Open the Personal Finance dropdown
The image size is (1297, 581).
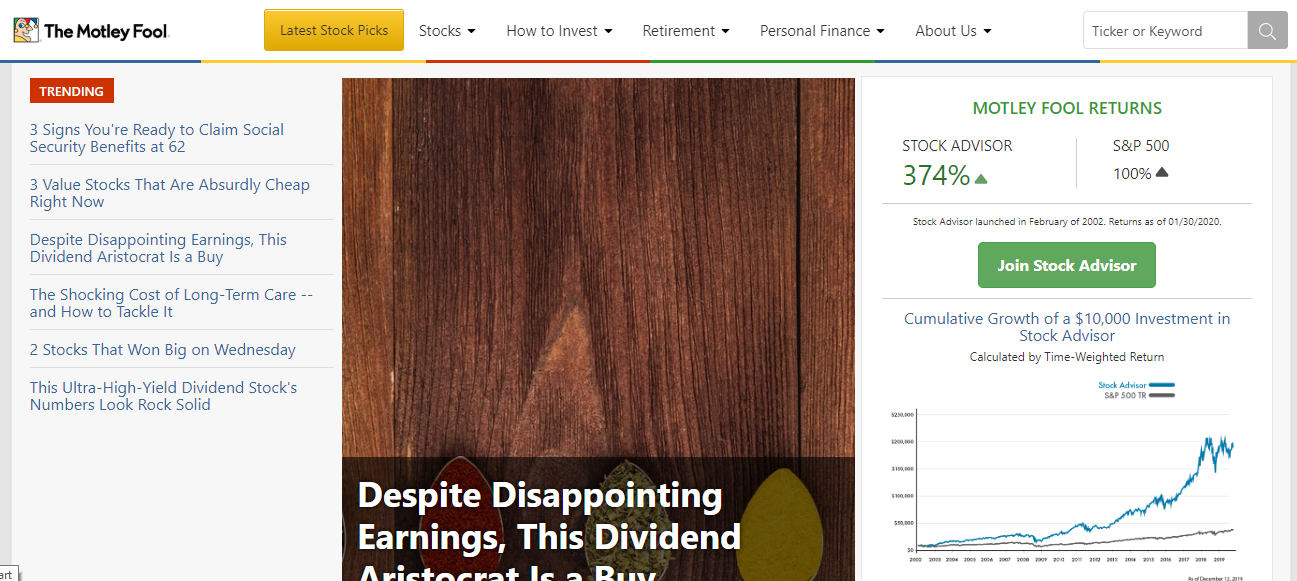click(822, 30)
